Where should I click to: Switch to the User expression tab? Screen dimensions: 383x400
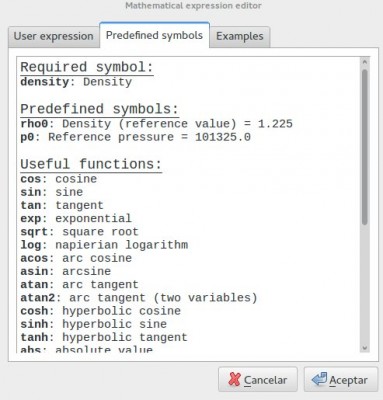(54, 36)
